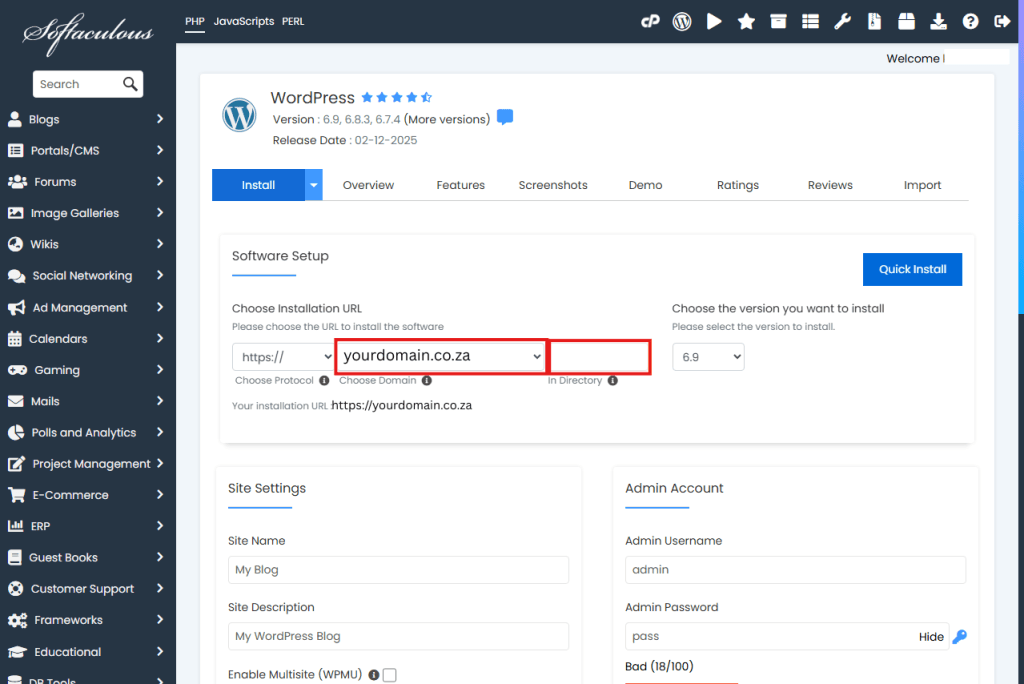Open the https:// protocol dropdown

(x=284, y=357)
